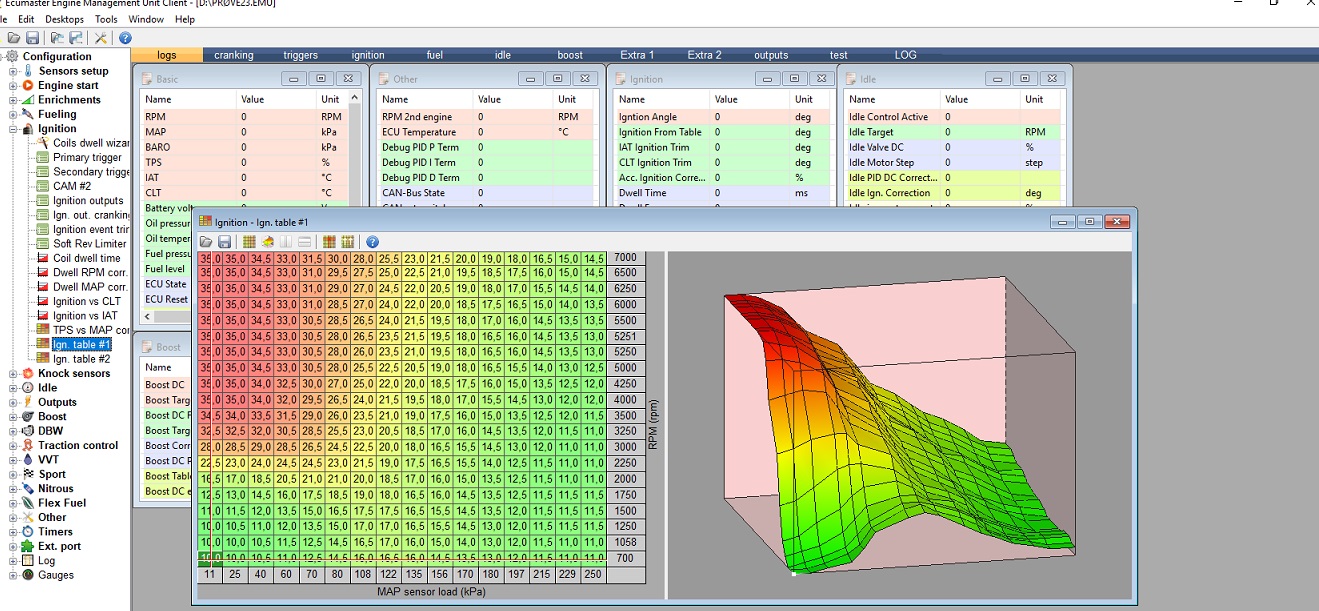1319x611 pixels.
Task: Select Soft Rev Limiter in Ignition tree
Action: (89, 244)
